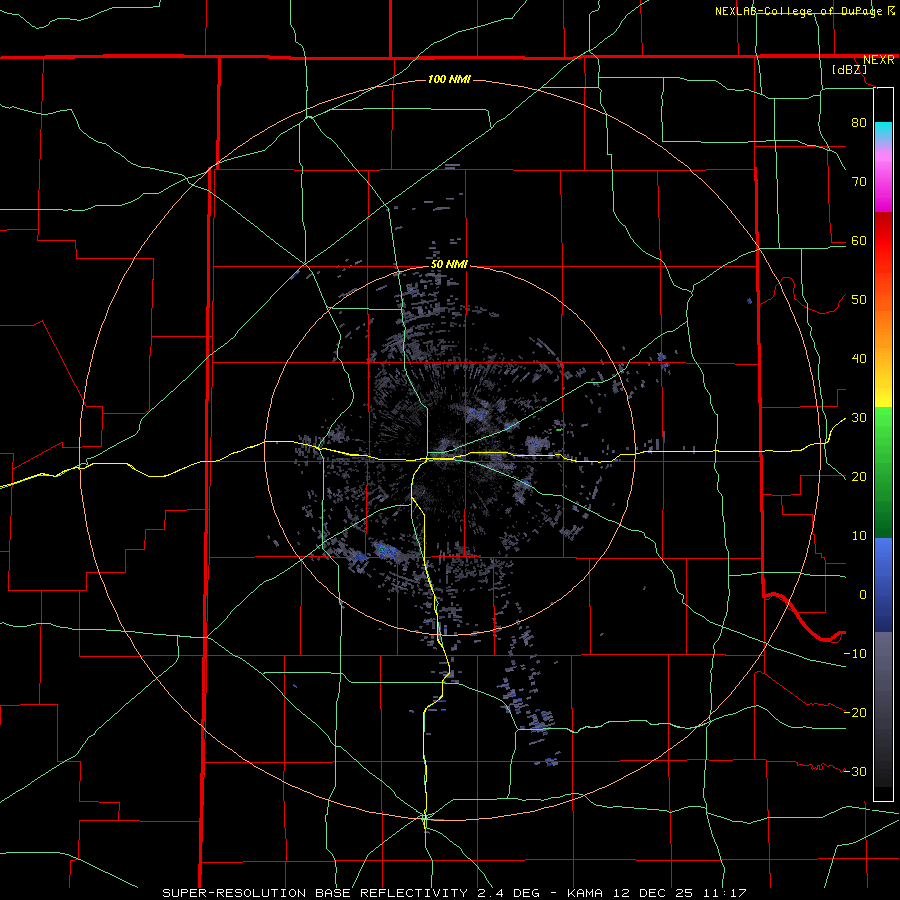This screenshot has width=900, height=900.
Task: Click the 80 value on the dBZ scale
Action: [859, 122]
